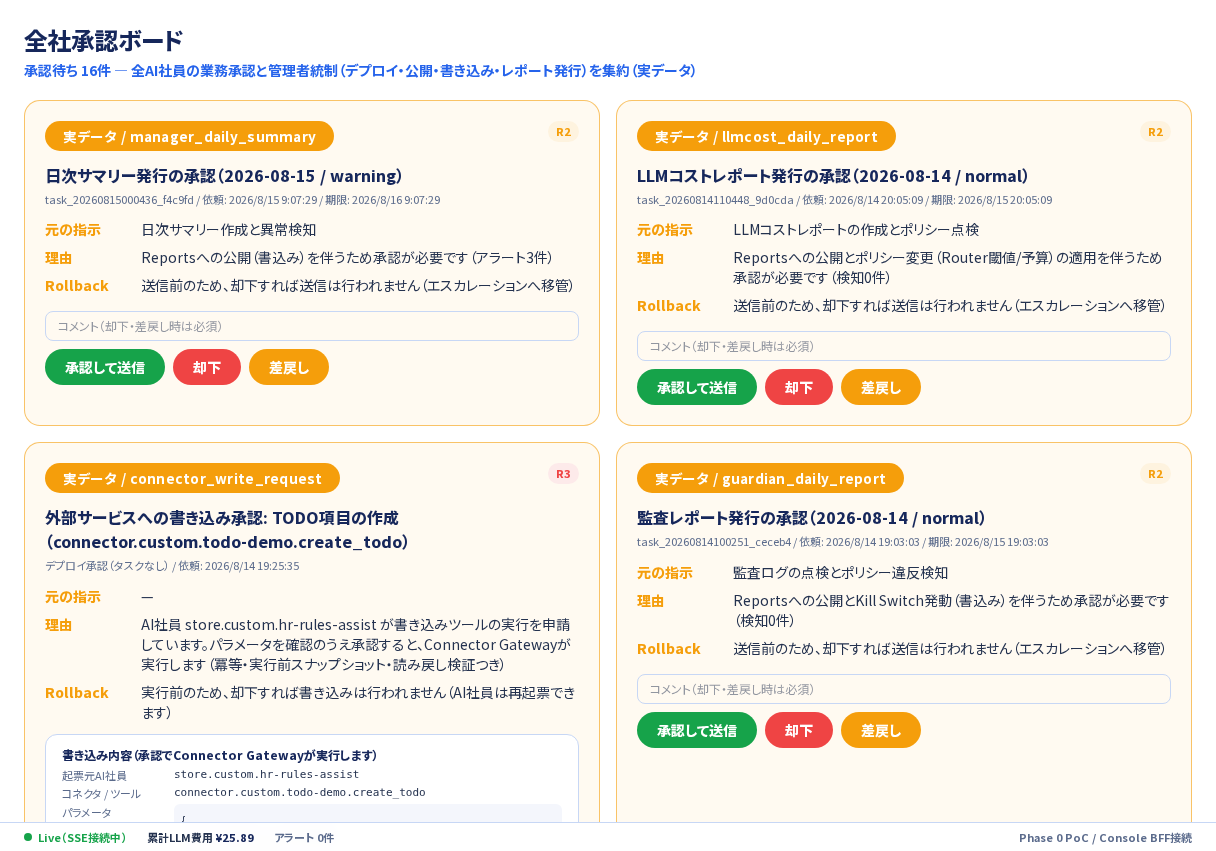Click the 書き込み内容 panel heading

(x=219, y=755)
